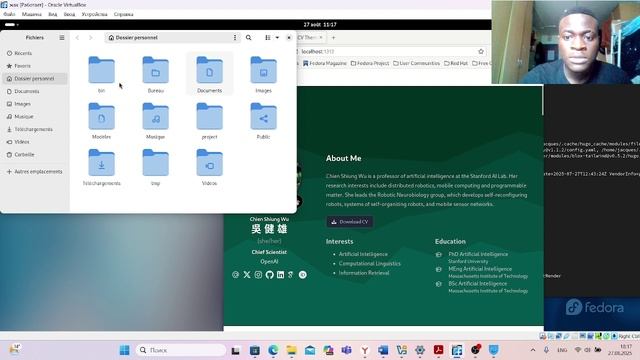Open the LinkedIn profile icon
This screenshot has width=640, height=360.
(x=280, y=275)
